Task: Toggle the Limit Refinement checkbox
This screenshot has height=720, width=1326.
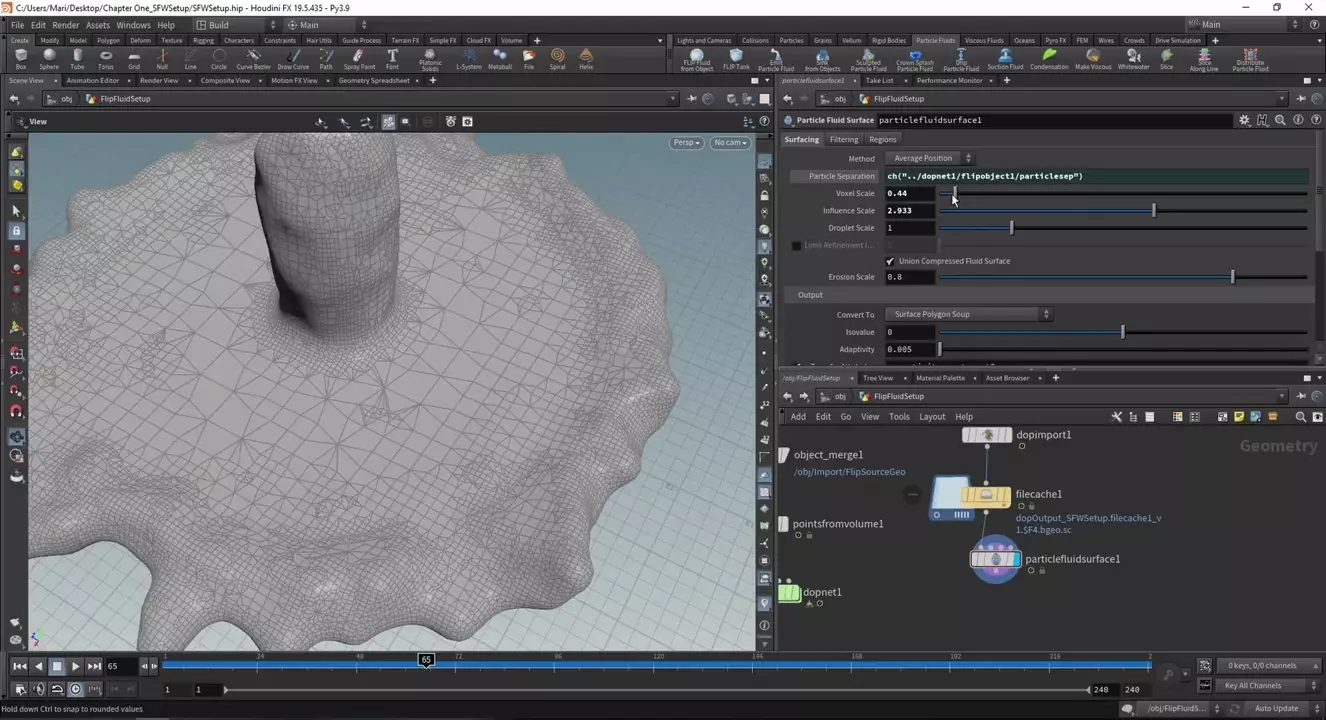Action: pos(796,245)
